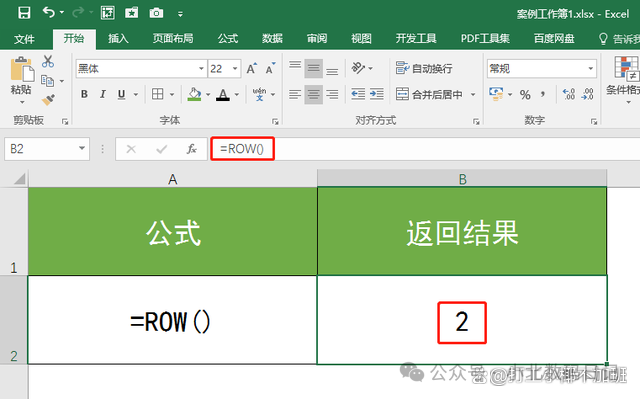The width and height of the screenshot is (640, 399).
Task: Copy selection with the copy icon
Action: coord(47,81)
